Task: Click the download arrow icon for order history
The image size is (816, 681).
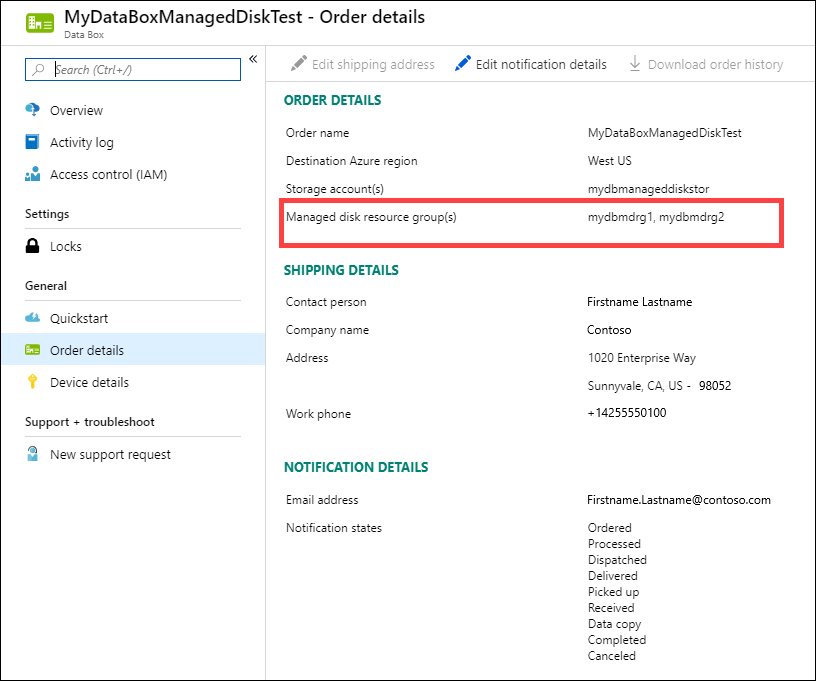Action: point(636,63)
